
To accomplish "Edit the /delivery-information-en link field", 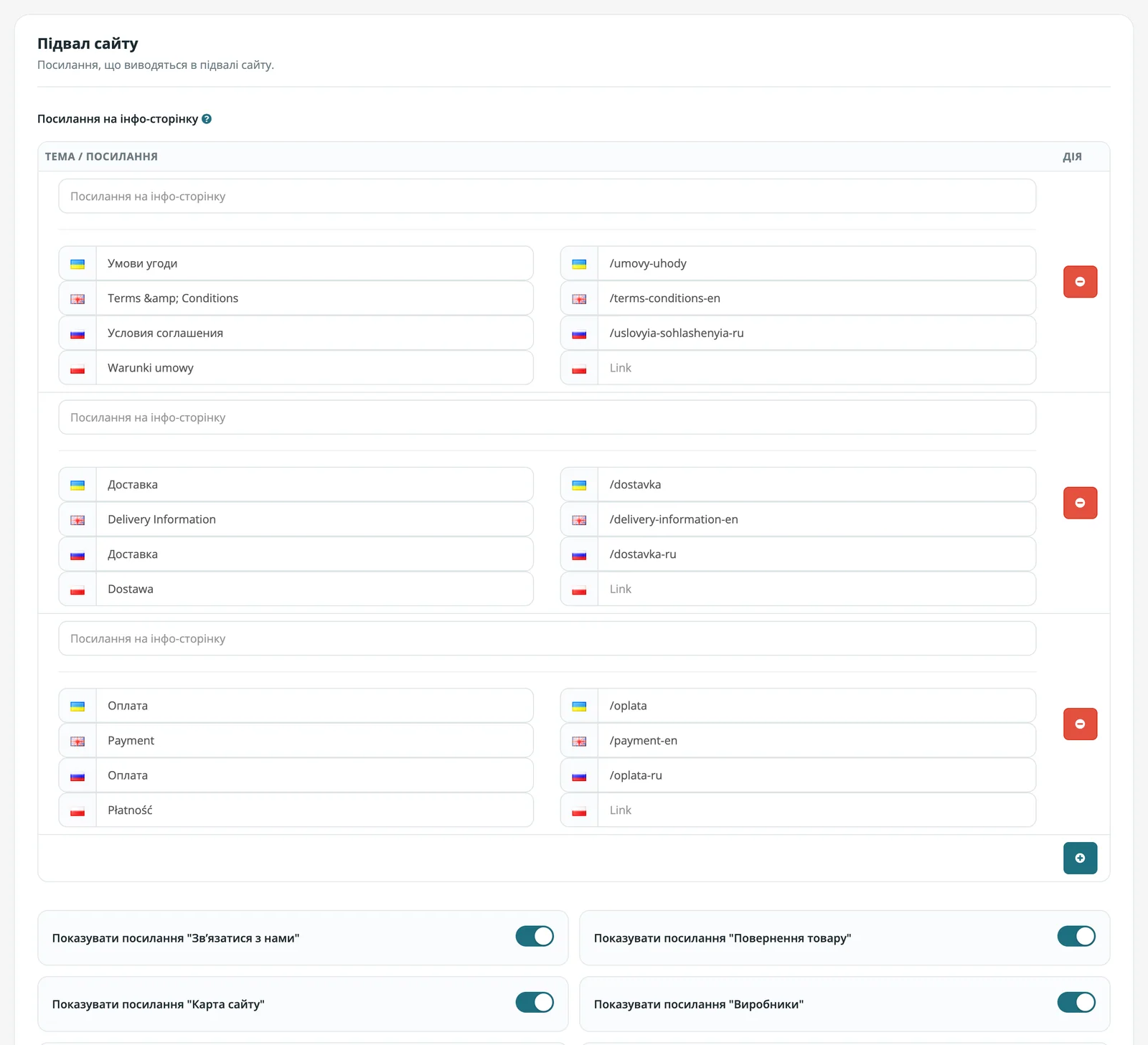I will coord(817,519).
